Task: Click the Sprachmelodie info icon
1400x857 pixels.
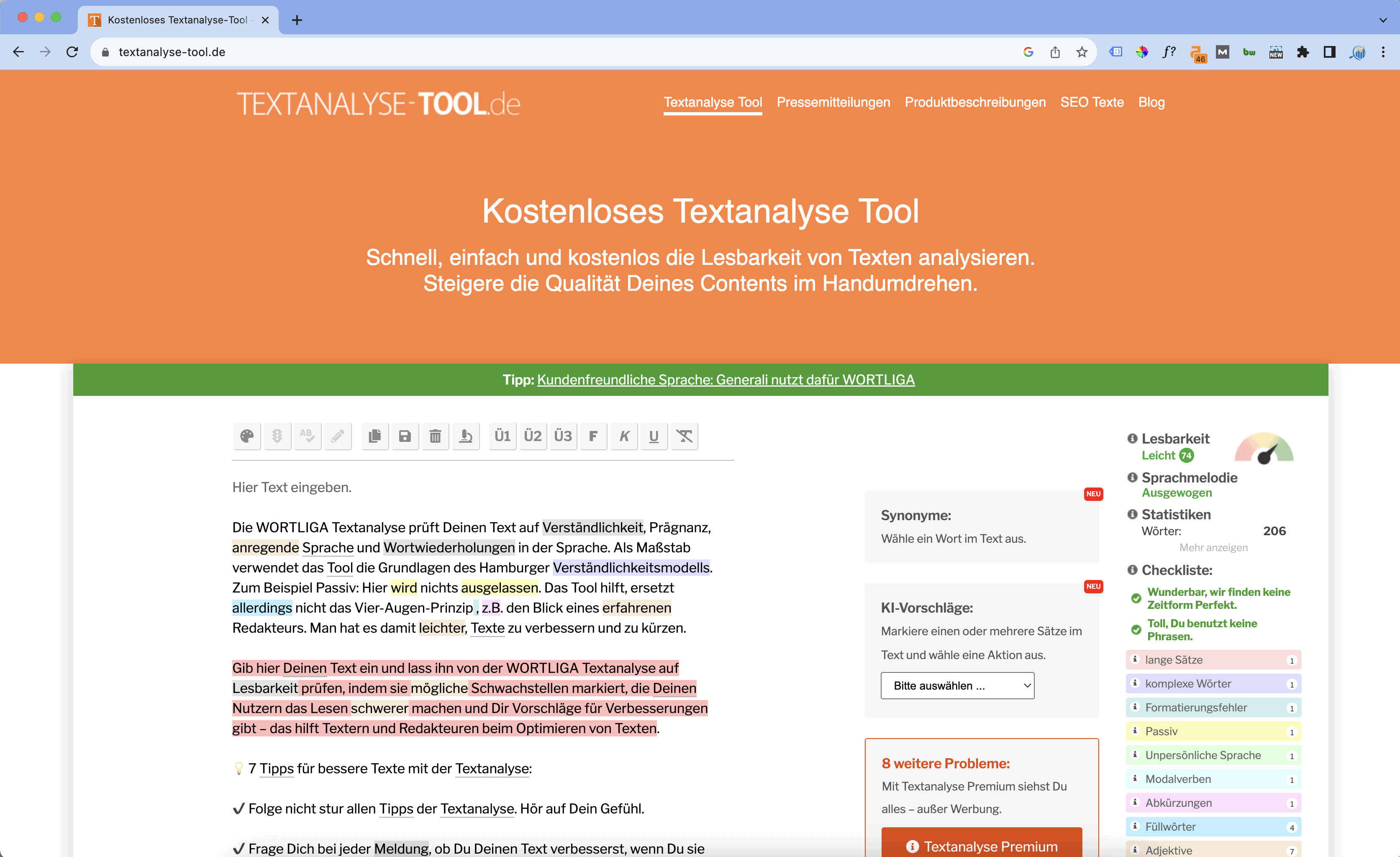Action: [x=1132, y=477]
